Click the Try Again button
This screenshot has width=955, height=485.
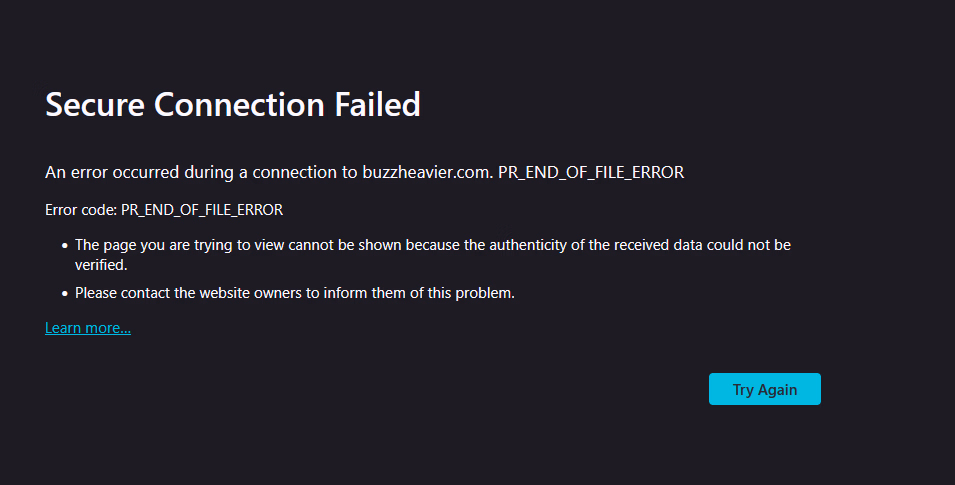(764, 389)
